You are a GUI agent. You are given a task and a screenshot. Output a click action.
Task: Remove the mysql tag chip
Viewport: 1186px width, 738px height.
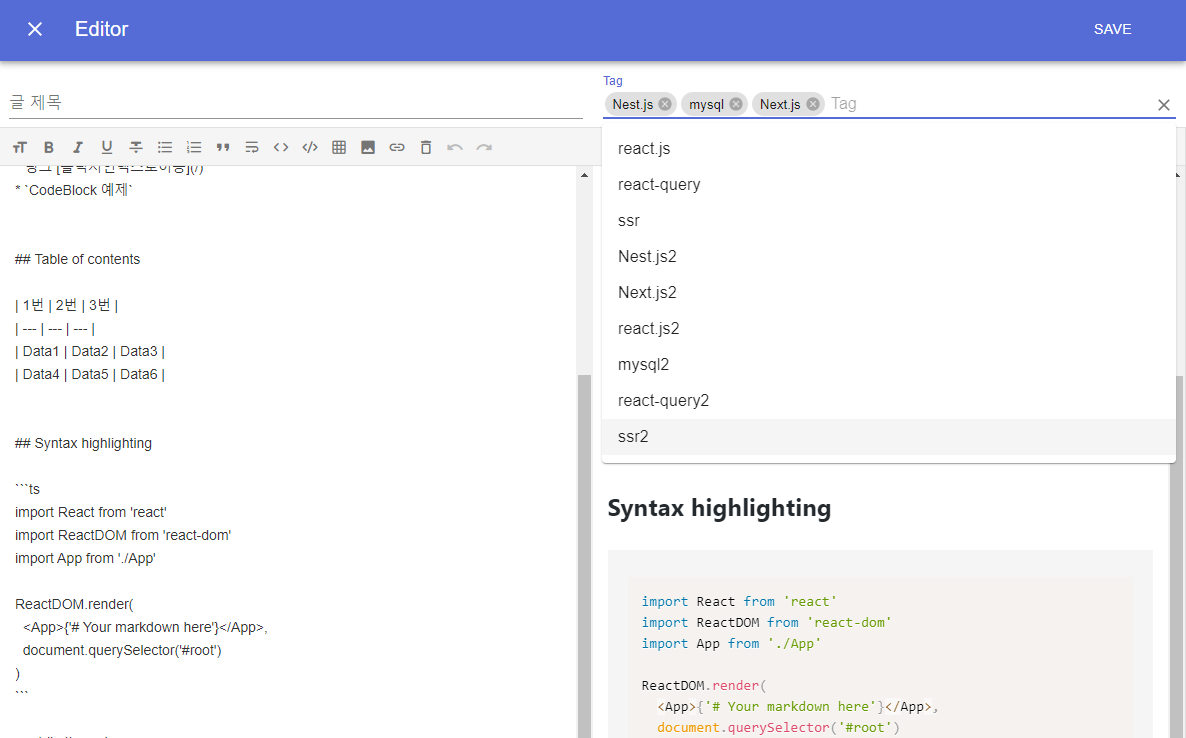(x=736, y=104)
